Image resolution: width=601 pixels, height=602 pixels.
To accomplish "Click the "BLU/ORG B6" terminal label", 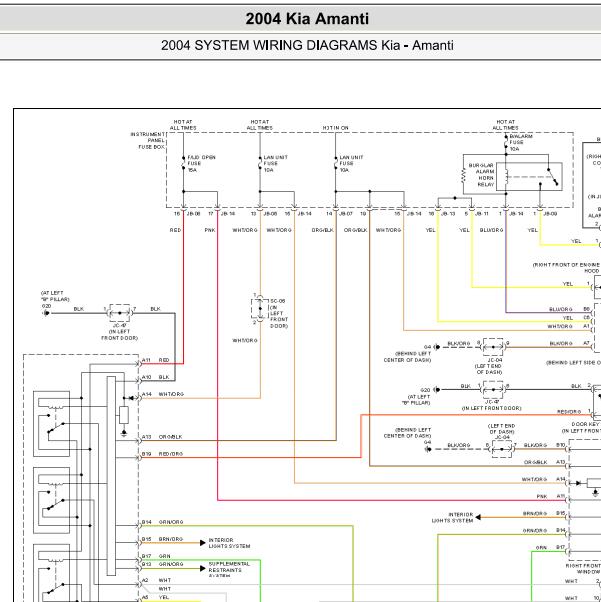I will [x=570, y=309].
